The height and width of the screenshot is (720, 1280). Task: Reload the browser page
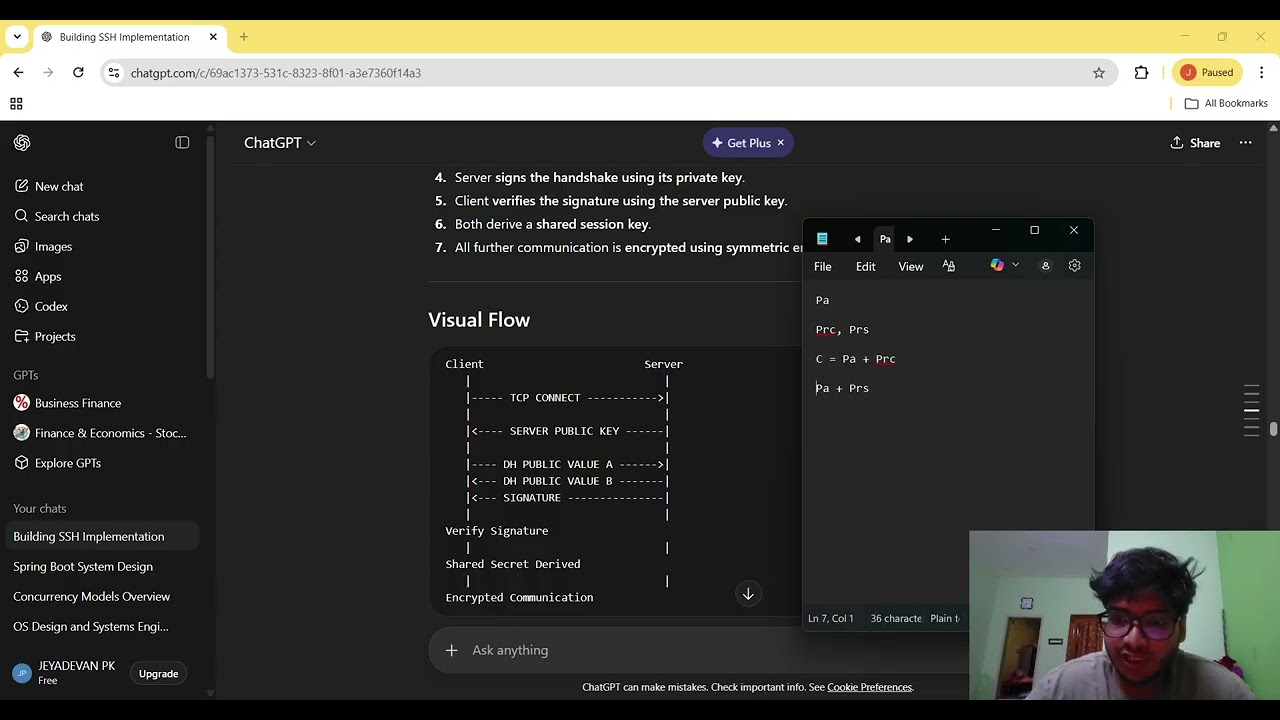tap(78, 73)
